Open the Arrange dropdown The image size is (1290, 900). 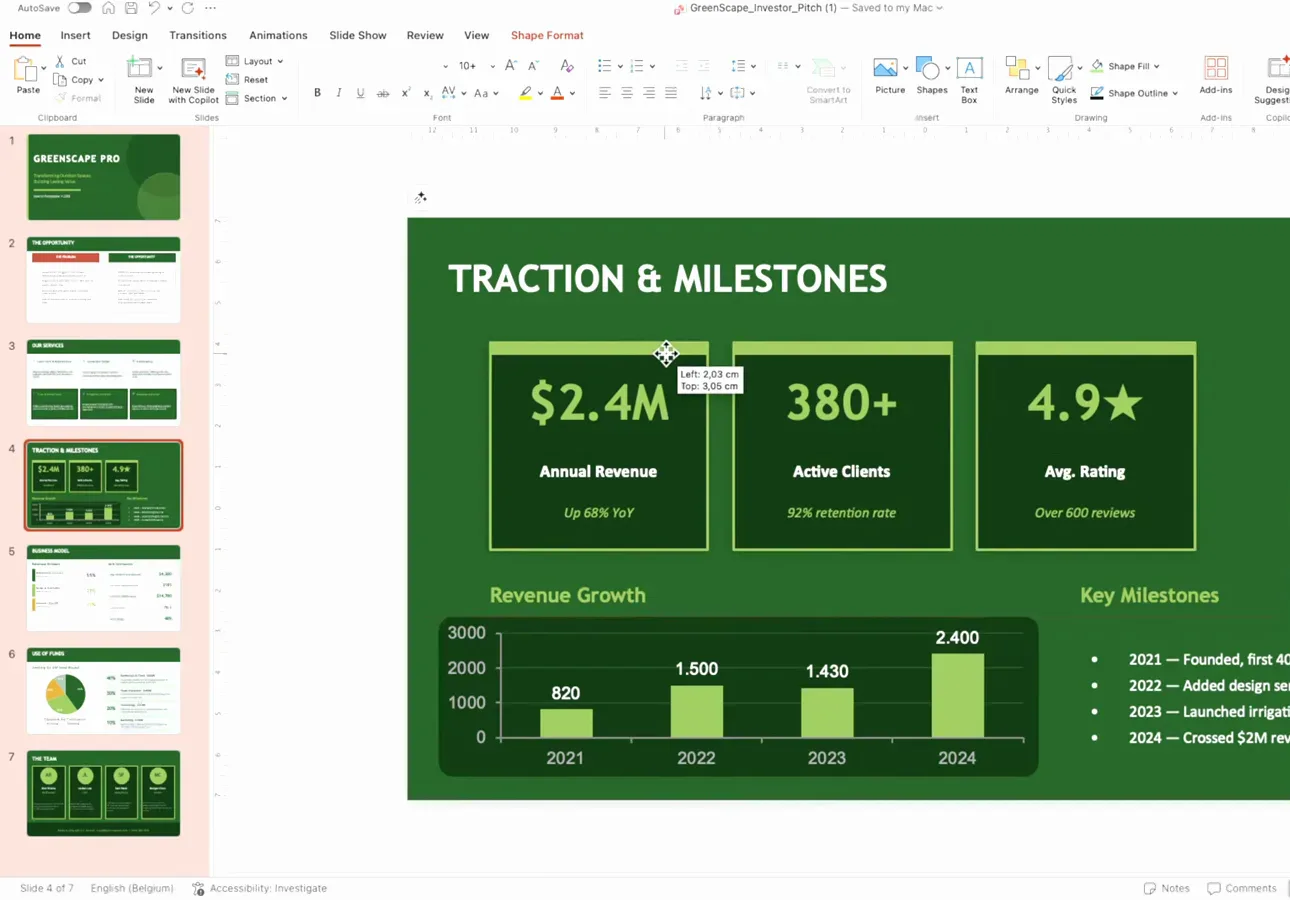tap(1021, 76)
